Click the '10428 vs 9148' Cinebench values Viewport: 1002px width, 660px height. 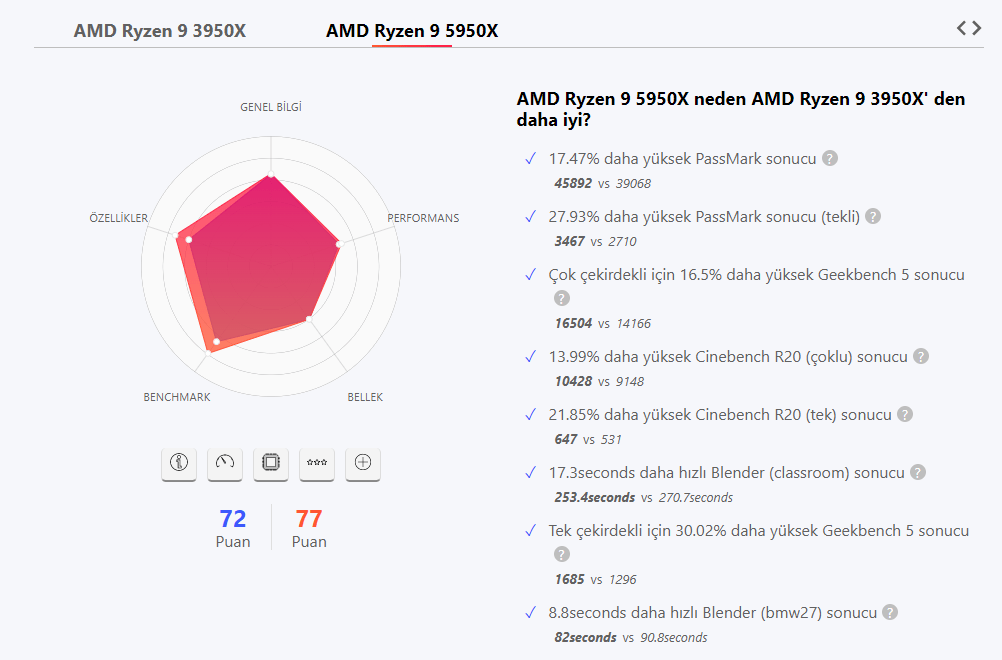pos(599,381)
